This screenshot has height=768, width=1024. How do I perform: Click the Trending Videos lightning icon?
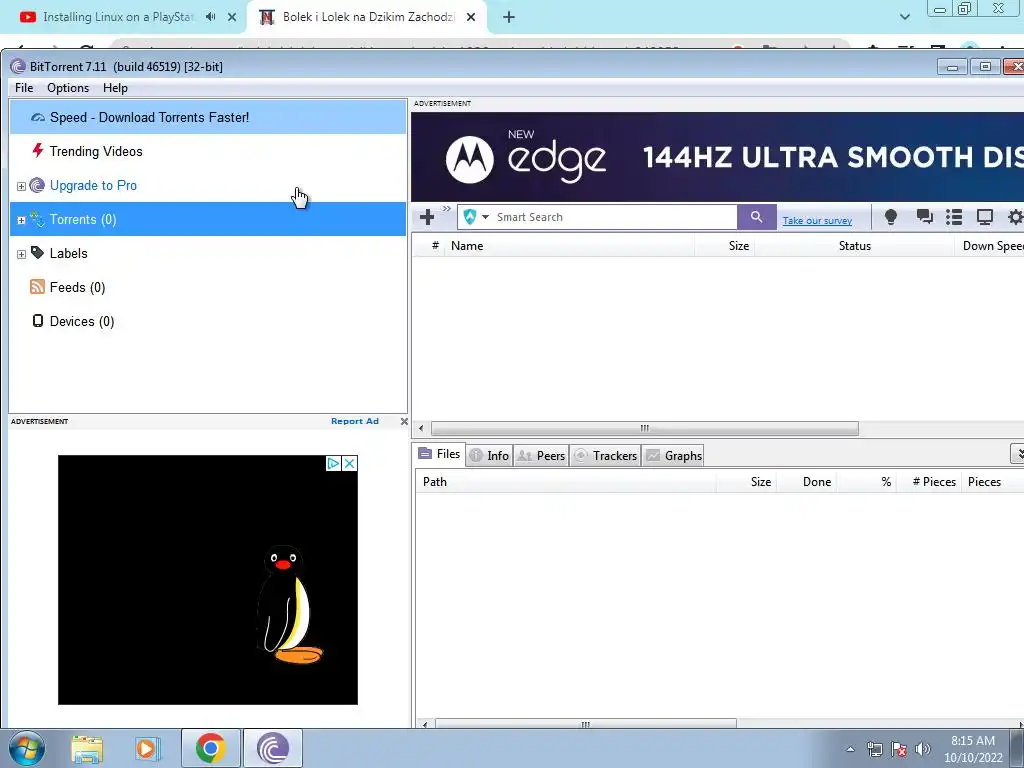38,151
